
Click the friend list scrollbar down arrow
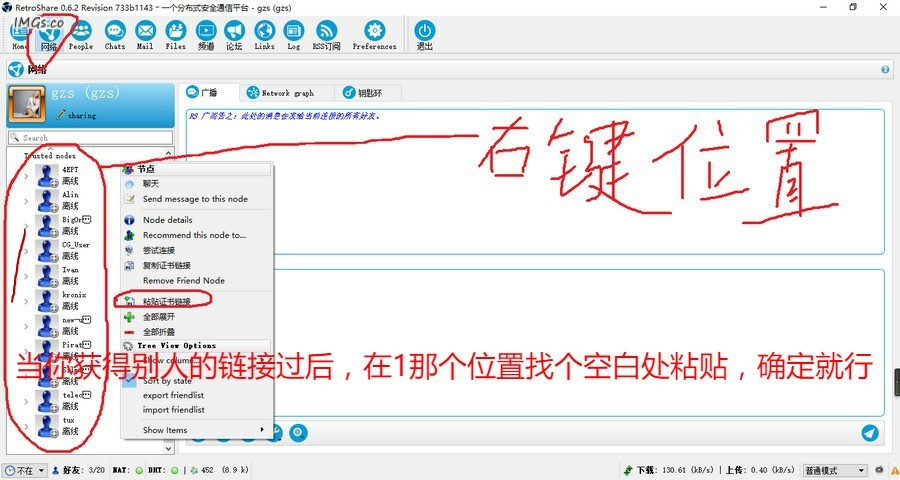pyautogui.click(x=169, y=448)
